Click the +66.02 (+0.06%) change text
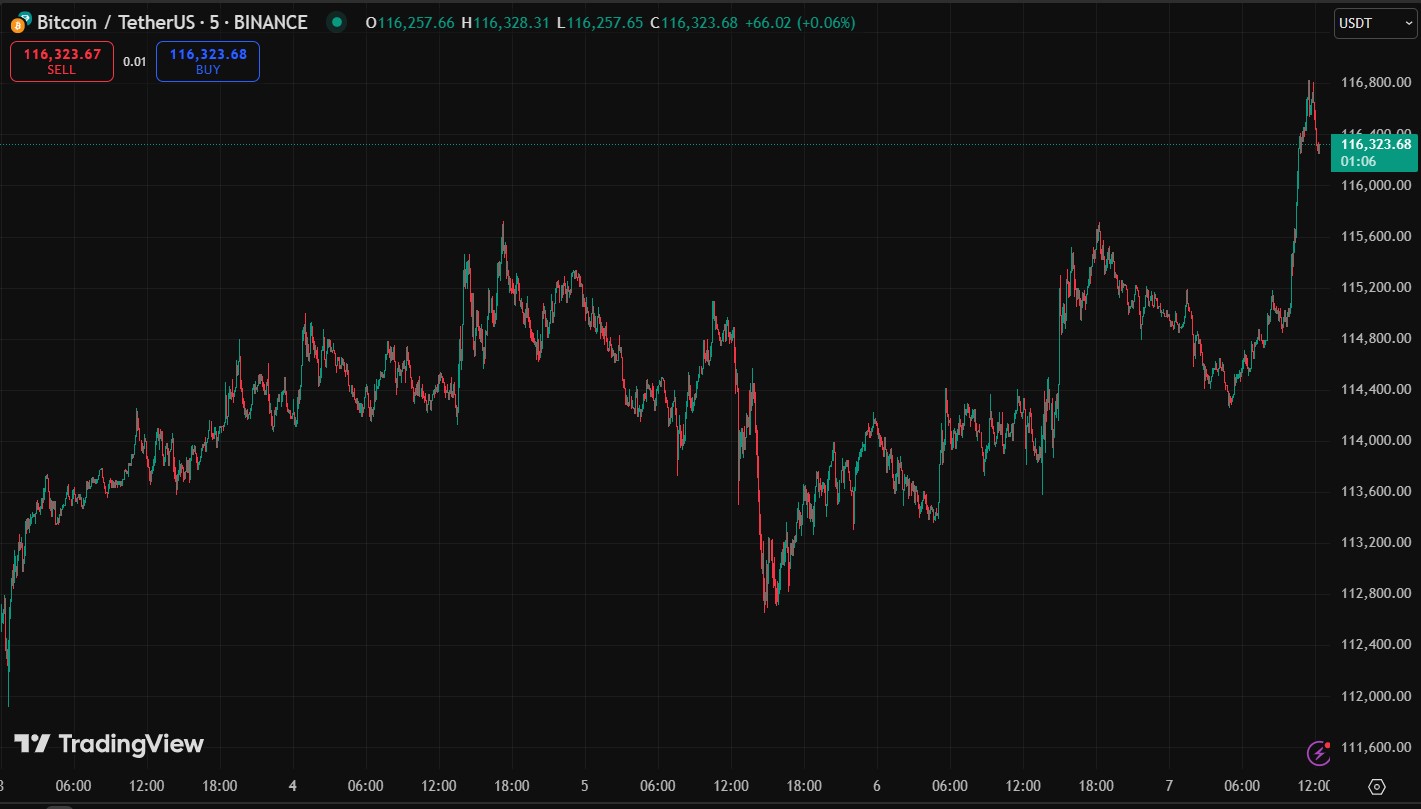Viewport: 1421px width, 809px height. pyautogui.click(x=798, y=22)
